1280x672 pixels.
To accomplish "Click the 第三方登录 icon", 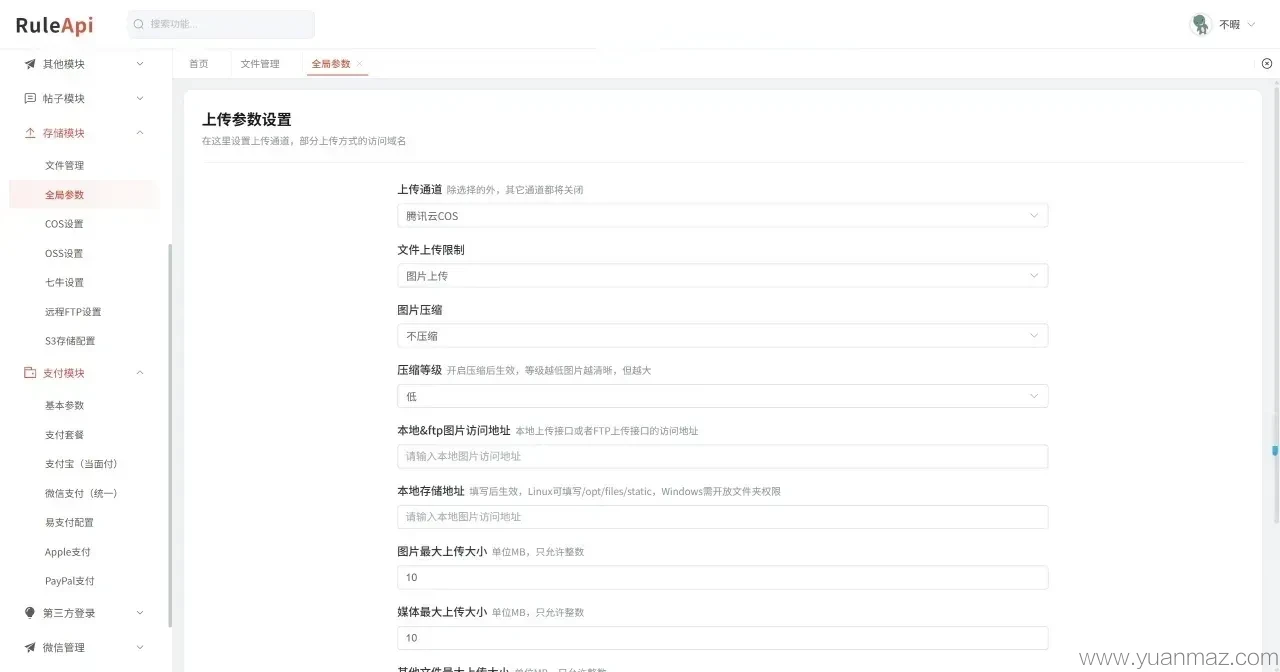I will 30,613.
